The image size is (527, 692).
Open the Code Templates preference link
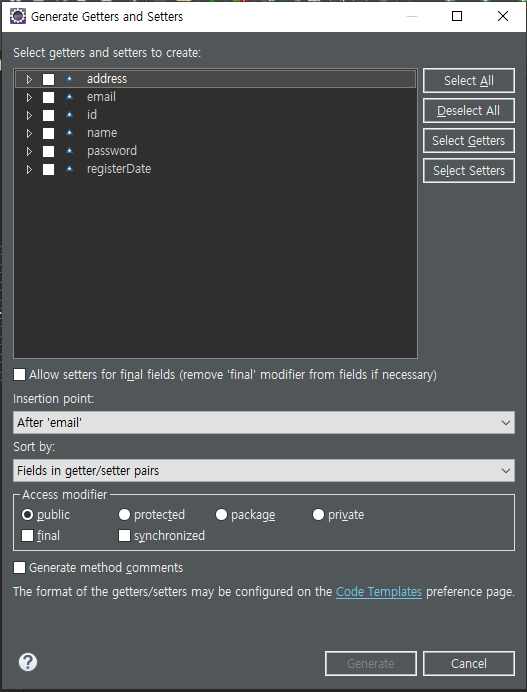(379, 592)
